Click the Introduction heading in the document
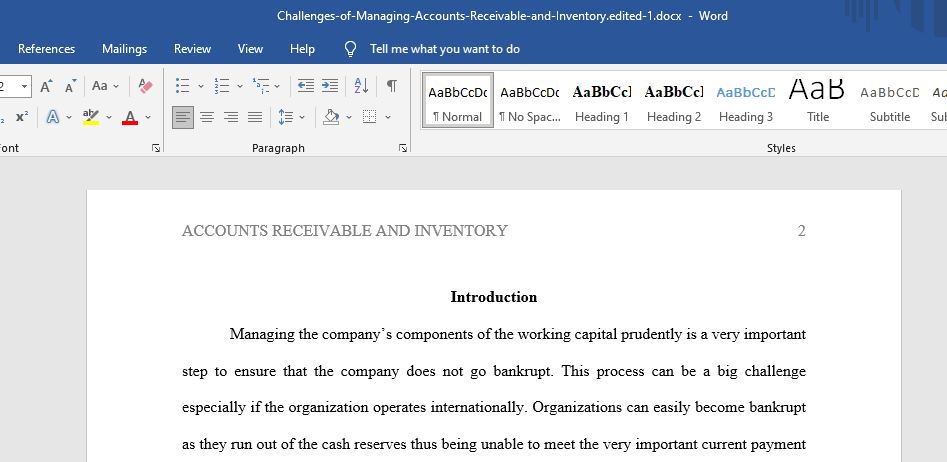Screen dimensions: 947x462 coord(493,297)
